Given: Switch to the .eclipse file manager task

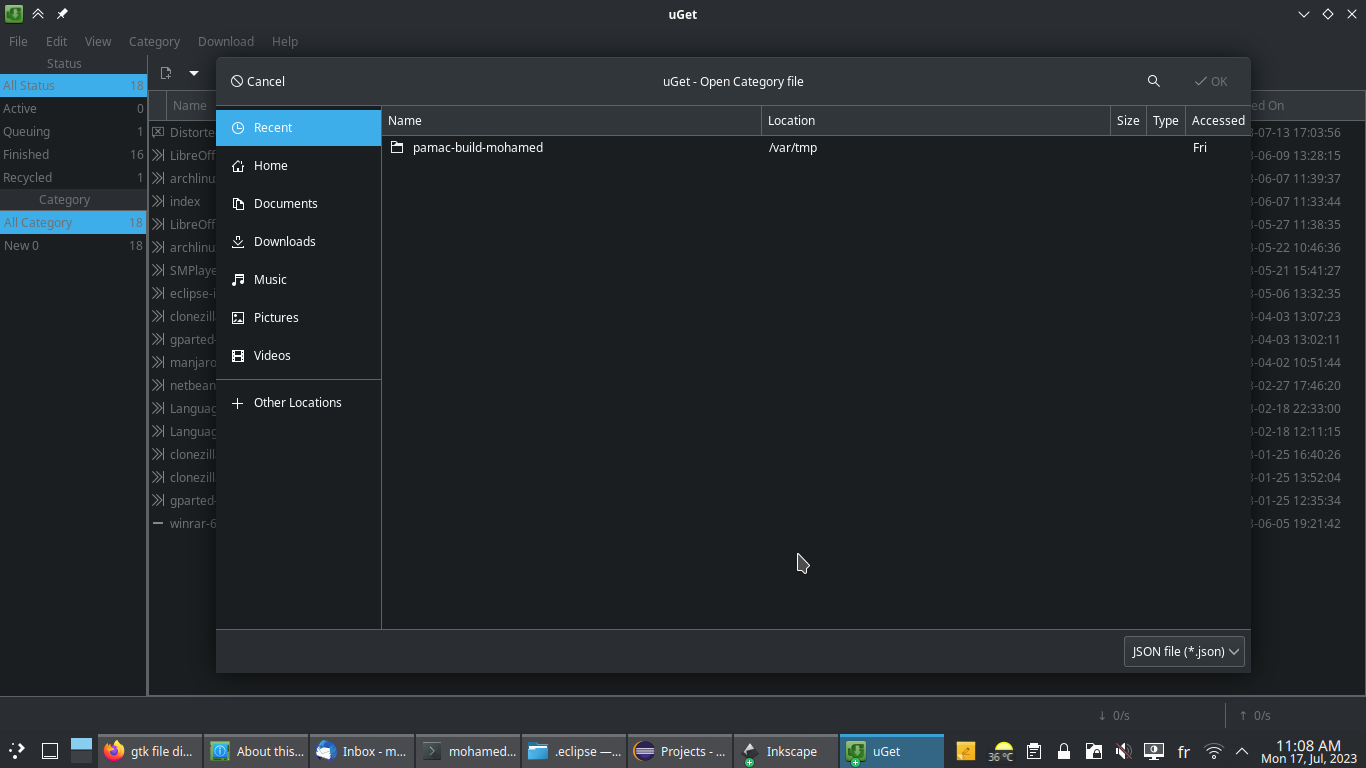Looking at the screenshot, I should 573,751.
